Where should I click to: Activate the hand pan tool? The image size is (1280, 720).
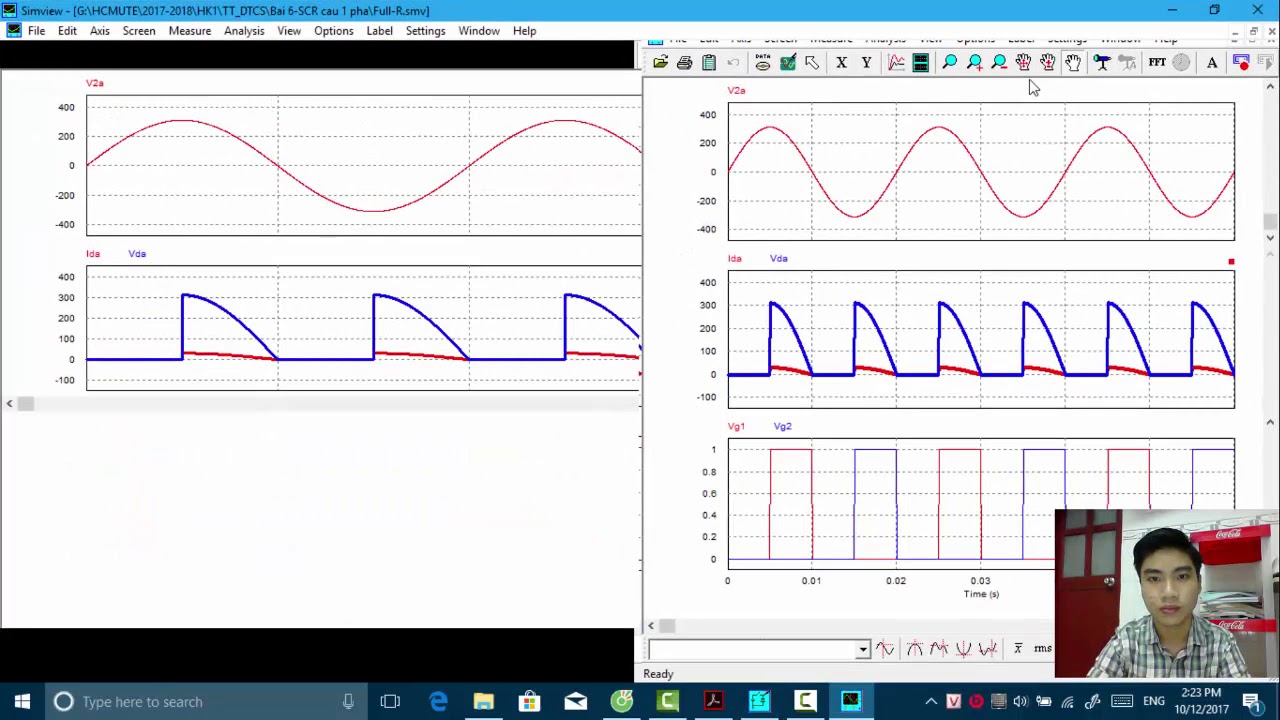tap(1072, 63)
